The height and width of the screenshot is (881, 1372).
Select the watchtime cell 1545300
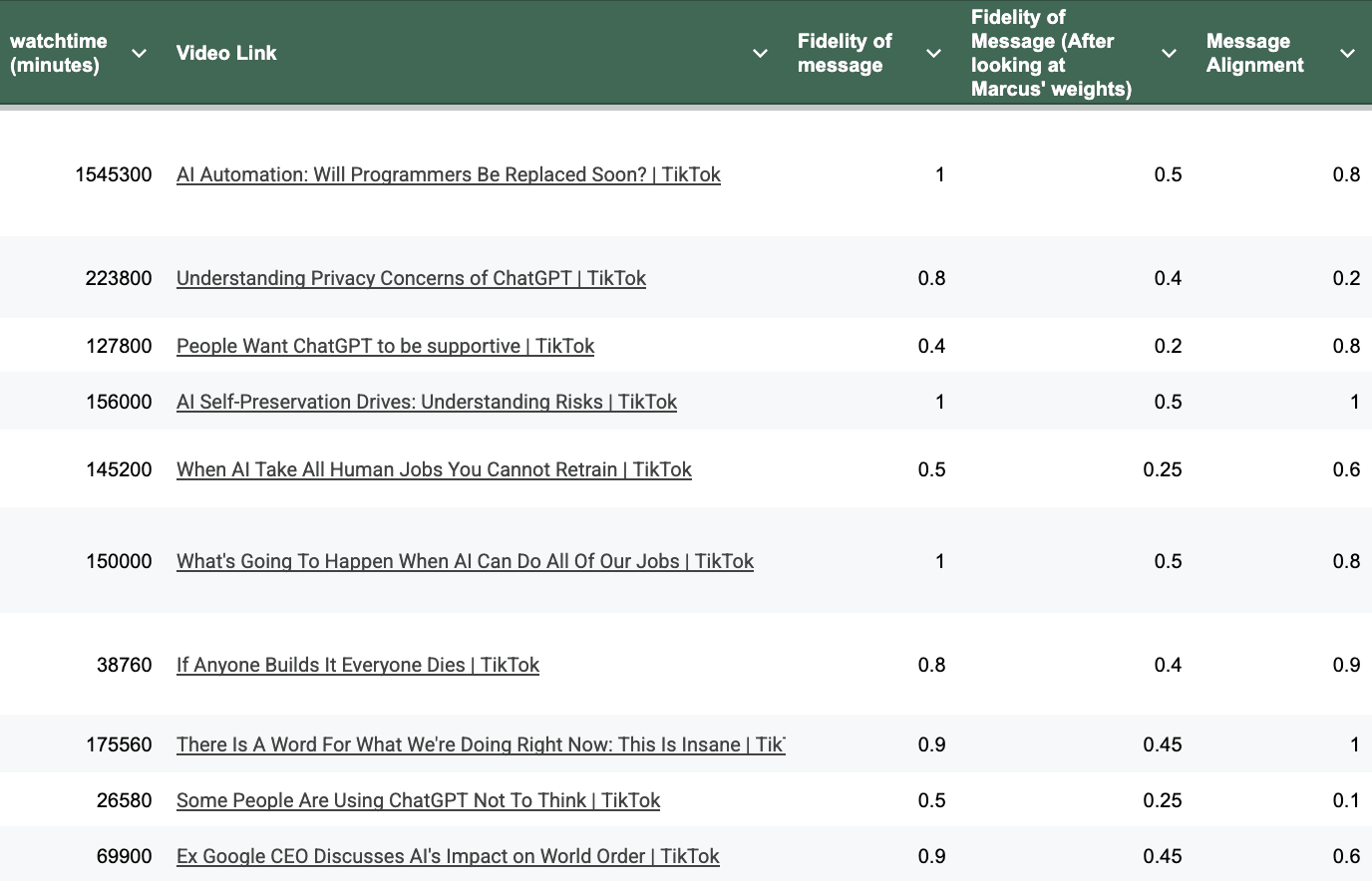coord(114,174)
